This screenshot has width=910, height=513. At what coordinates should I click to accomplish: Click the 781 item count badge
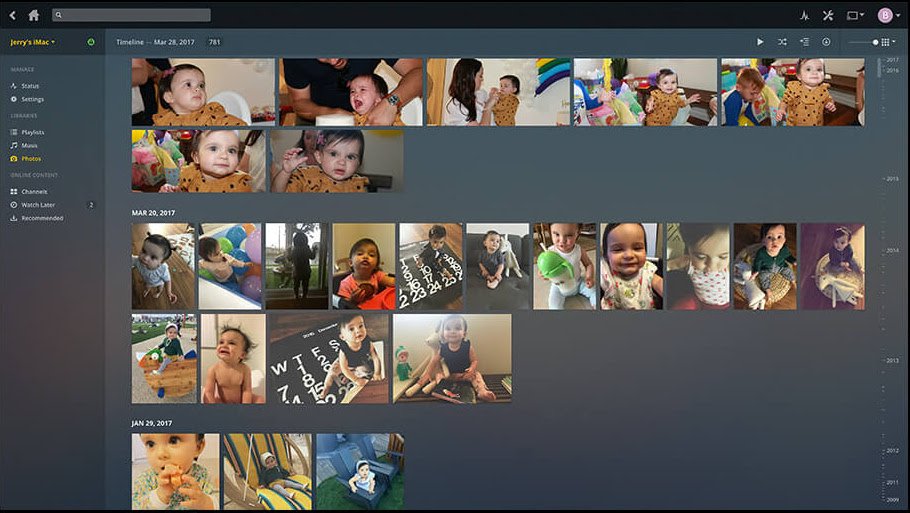coord(215,42)
